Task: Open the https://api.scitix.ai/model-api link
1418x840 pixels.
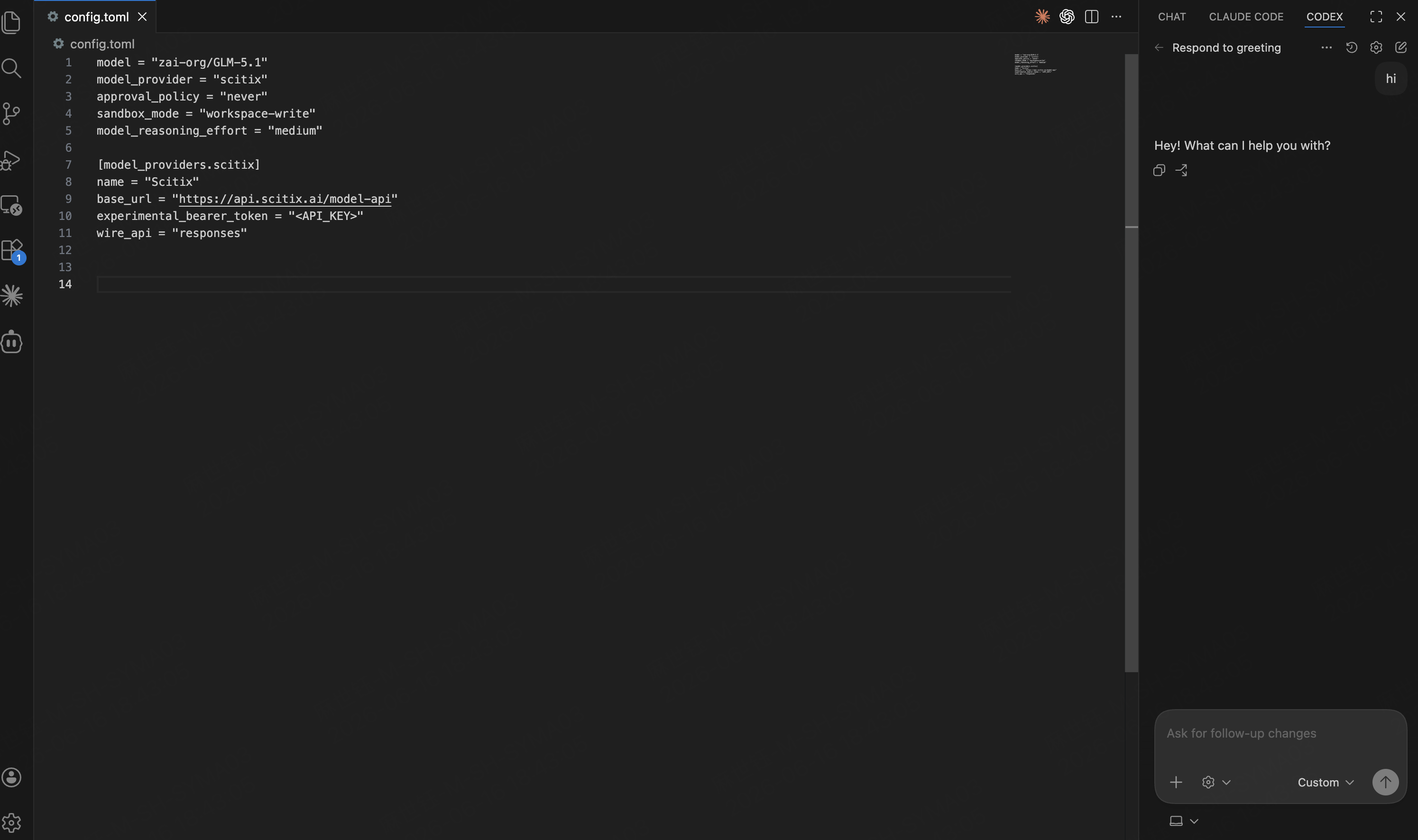Action: point(285,199)
